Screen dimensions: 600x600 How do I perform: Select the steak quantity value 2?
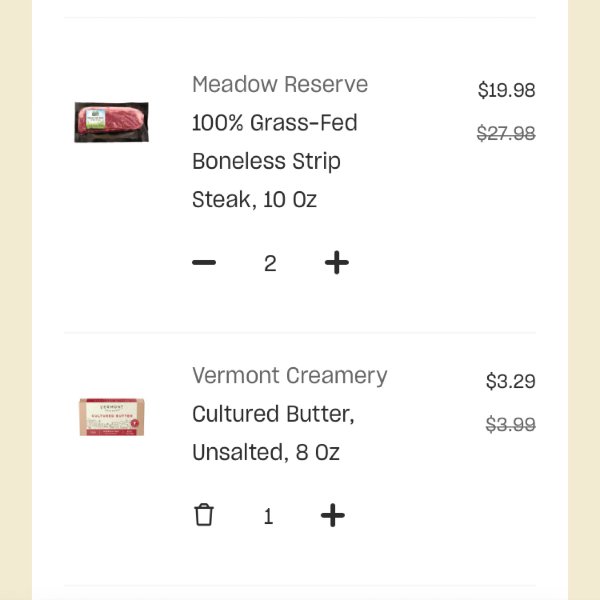tap(270, 263)
